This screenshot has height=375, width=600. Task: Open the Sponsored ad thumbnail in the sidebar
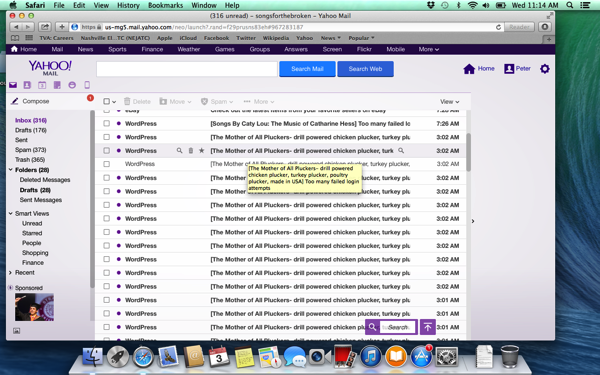34,307
